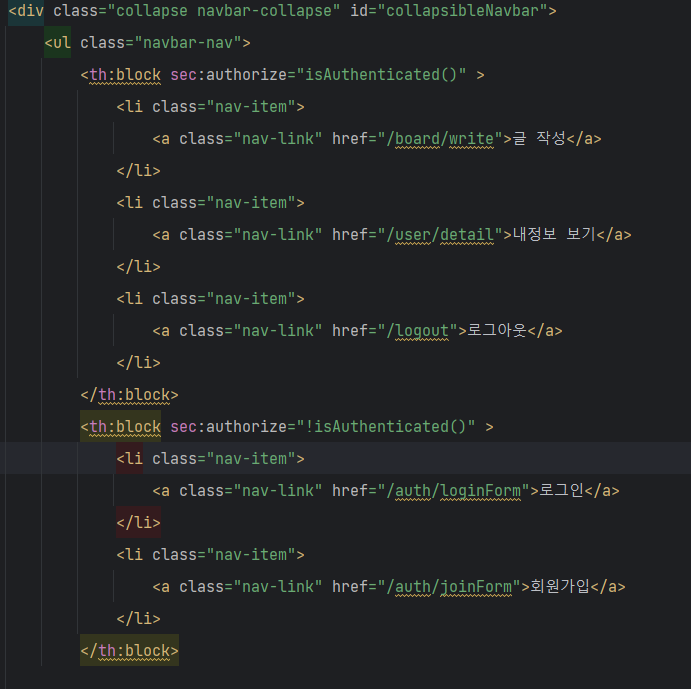
Task: Click the opening ul tag
Action: (x=57, y=43)
